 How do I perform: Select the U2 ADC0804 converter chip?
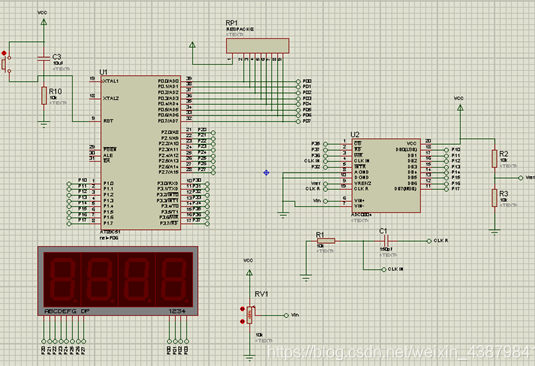coord(386,175)
